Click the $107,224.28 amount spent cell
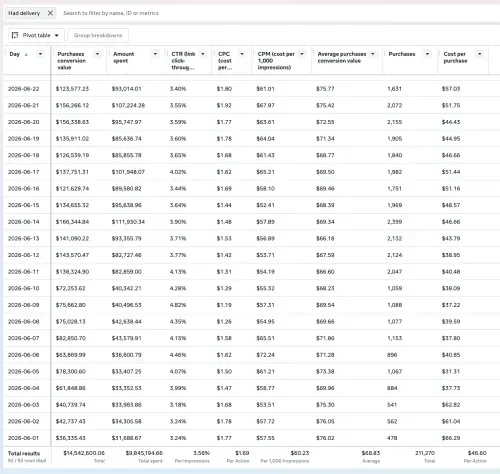 (128, 105)
